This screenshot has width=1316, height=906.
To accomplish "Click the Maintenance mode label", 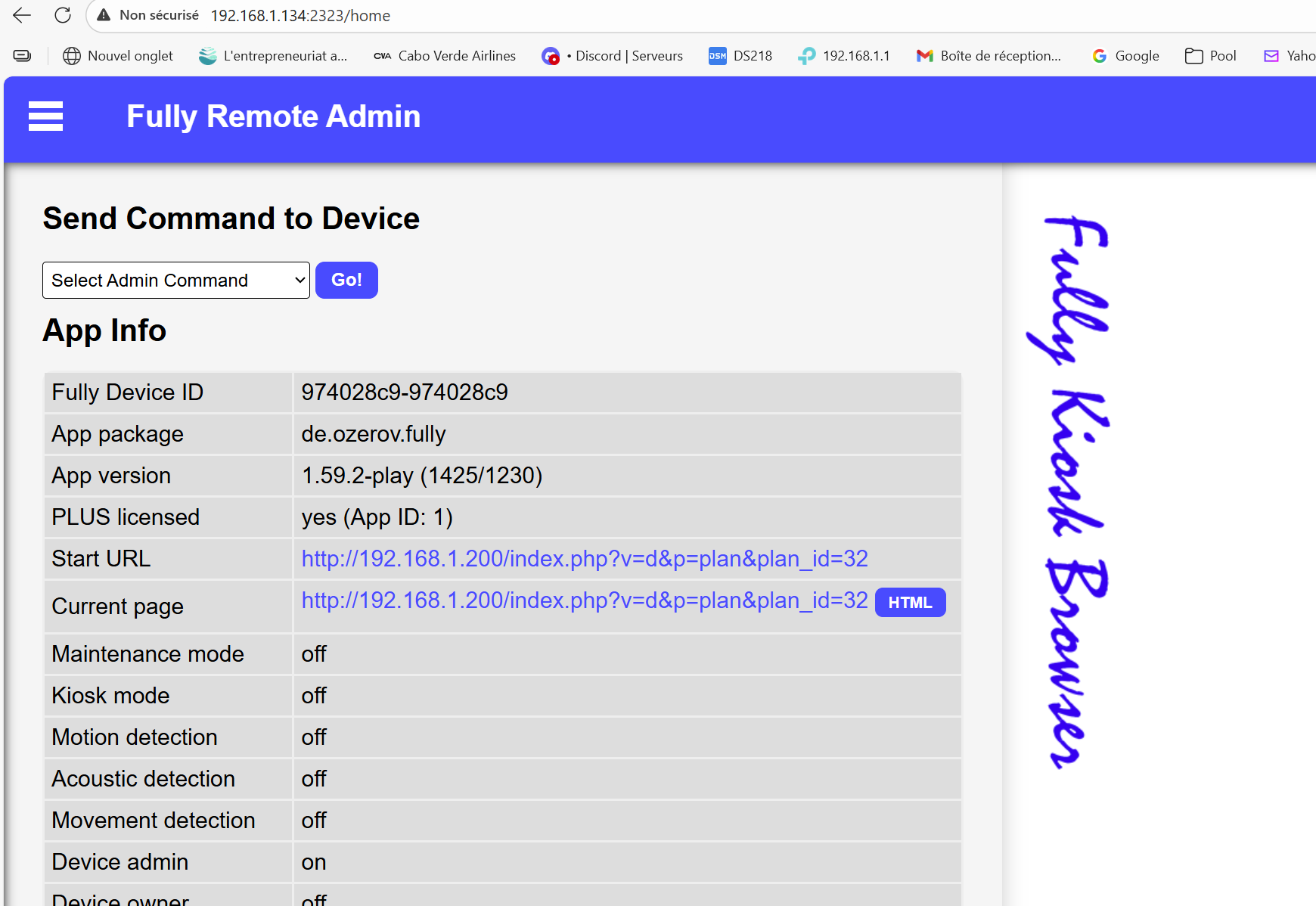I will 147,654.
